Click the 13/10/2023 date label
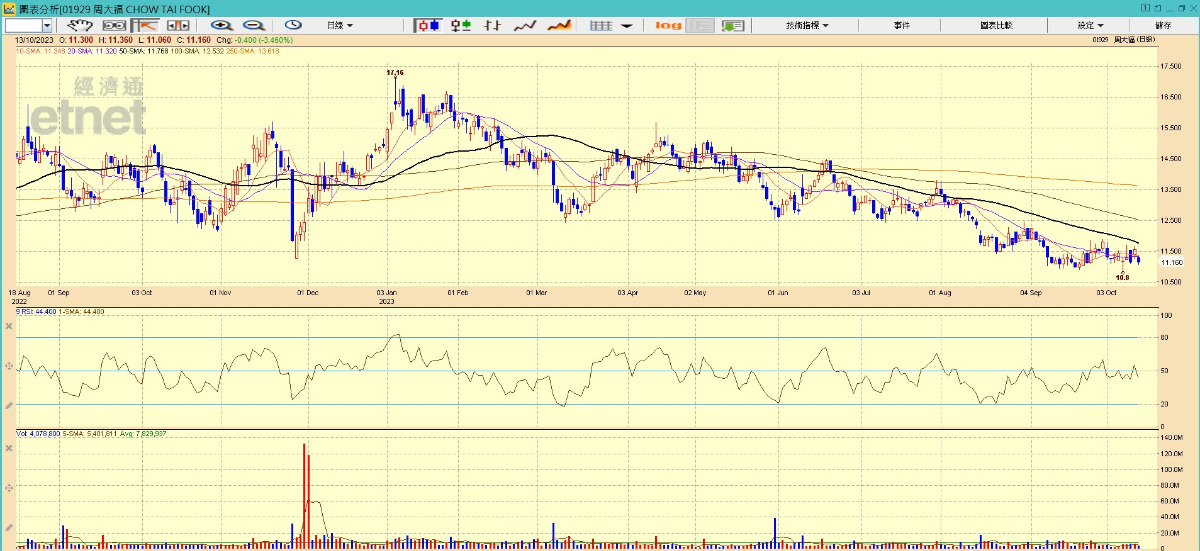This screenshot has height=551, width=1200. 34,39
